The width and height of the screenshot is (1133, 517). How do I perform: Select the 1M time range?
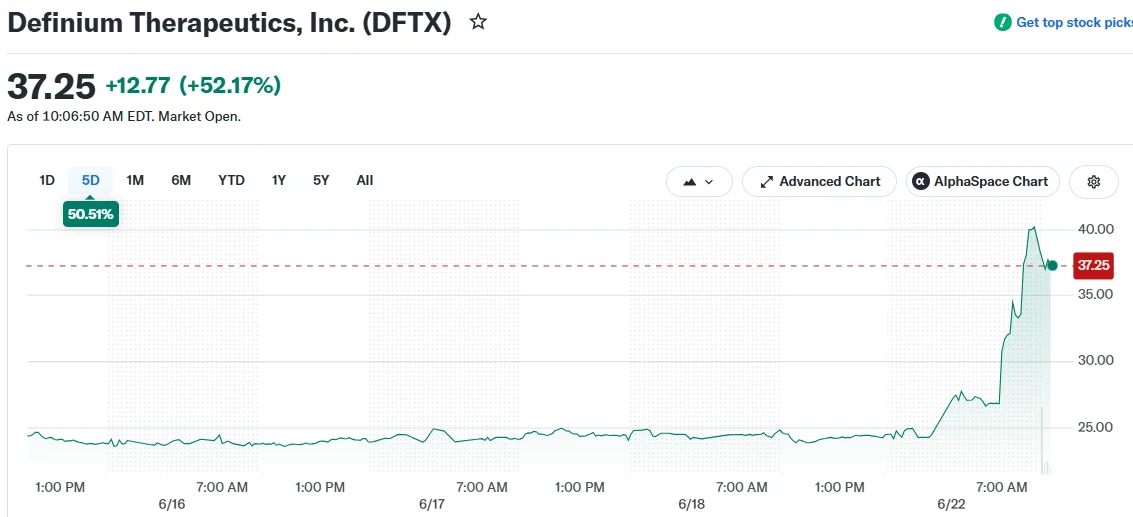pyautogui.click(x=135, y=180)
